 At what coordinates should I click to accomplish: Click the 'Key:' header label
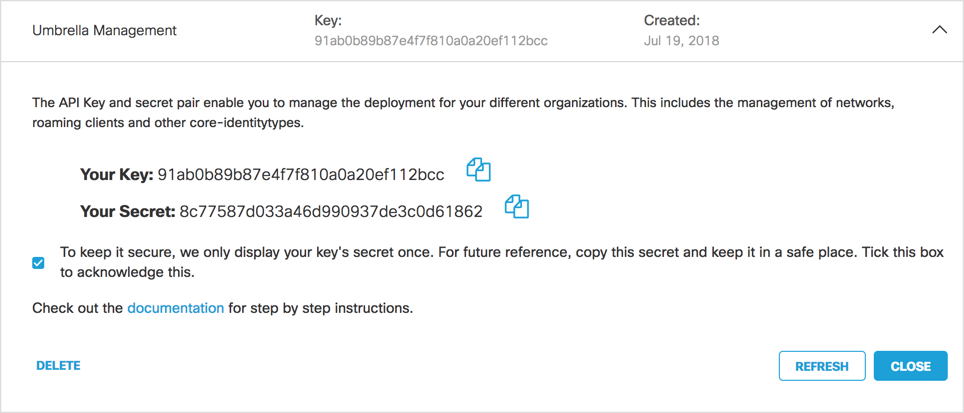328,21
